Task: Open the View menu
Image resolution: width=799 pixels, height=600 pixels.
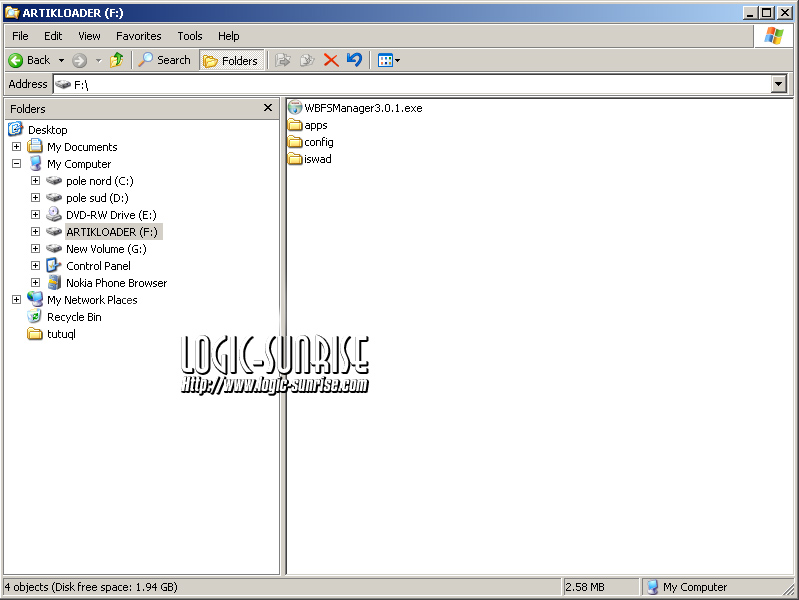Action: click(x=89, y=36)
